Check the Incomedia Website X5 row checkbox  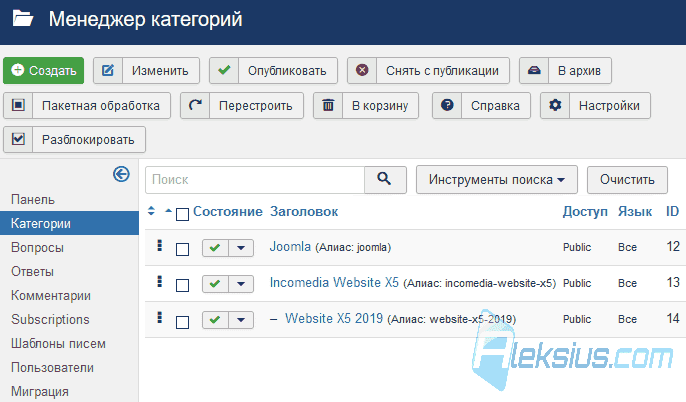[182, 285]
